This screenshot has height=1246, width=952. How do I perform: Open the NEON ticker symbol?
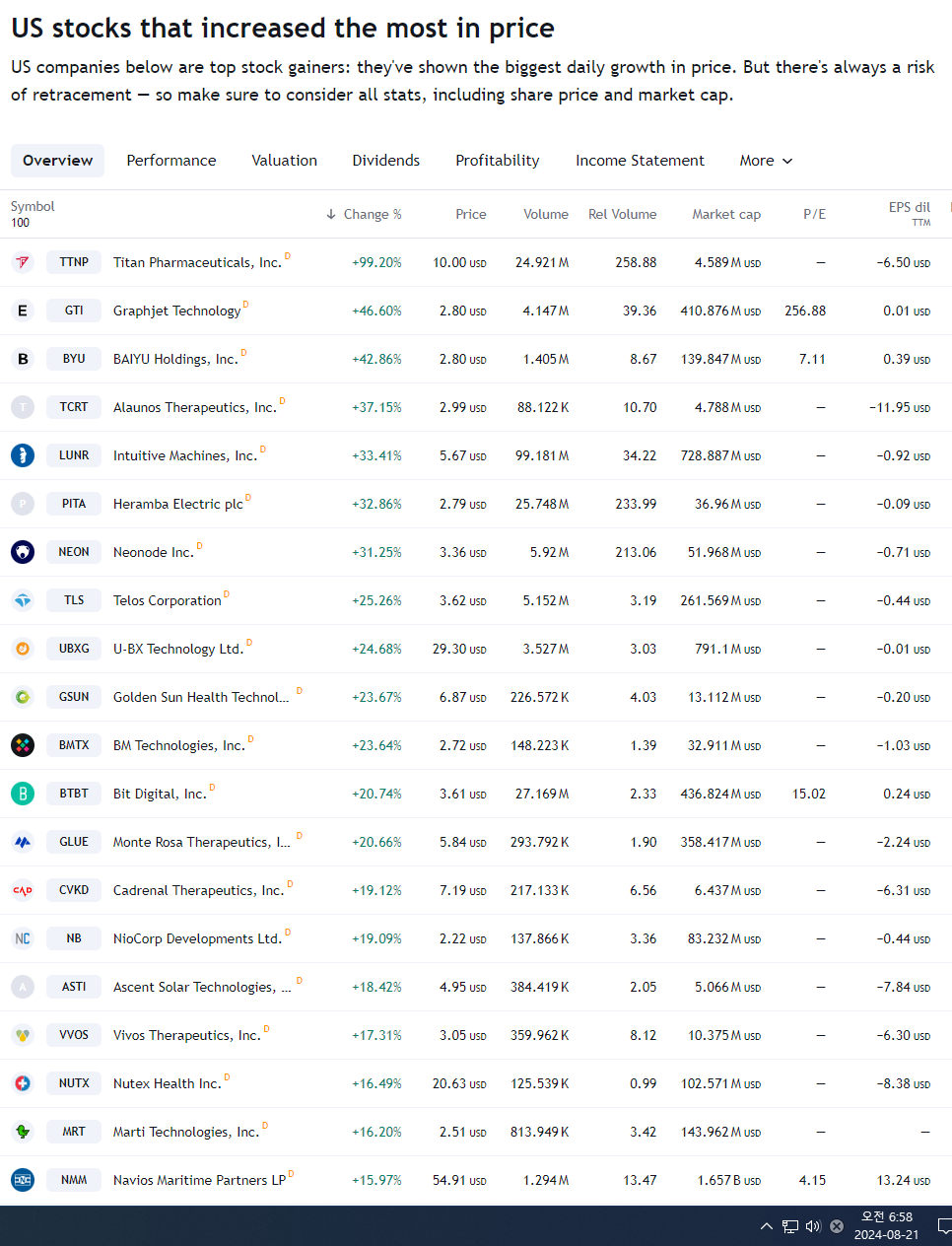point(74,552)
